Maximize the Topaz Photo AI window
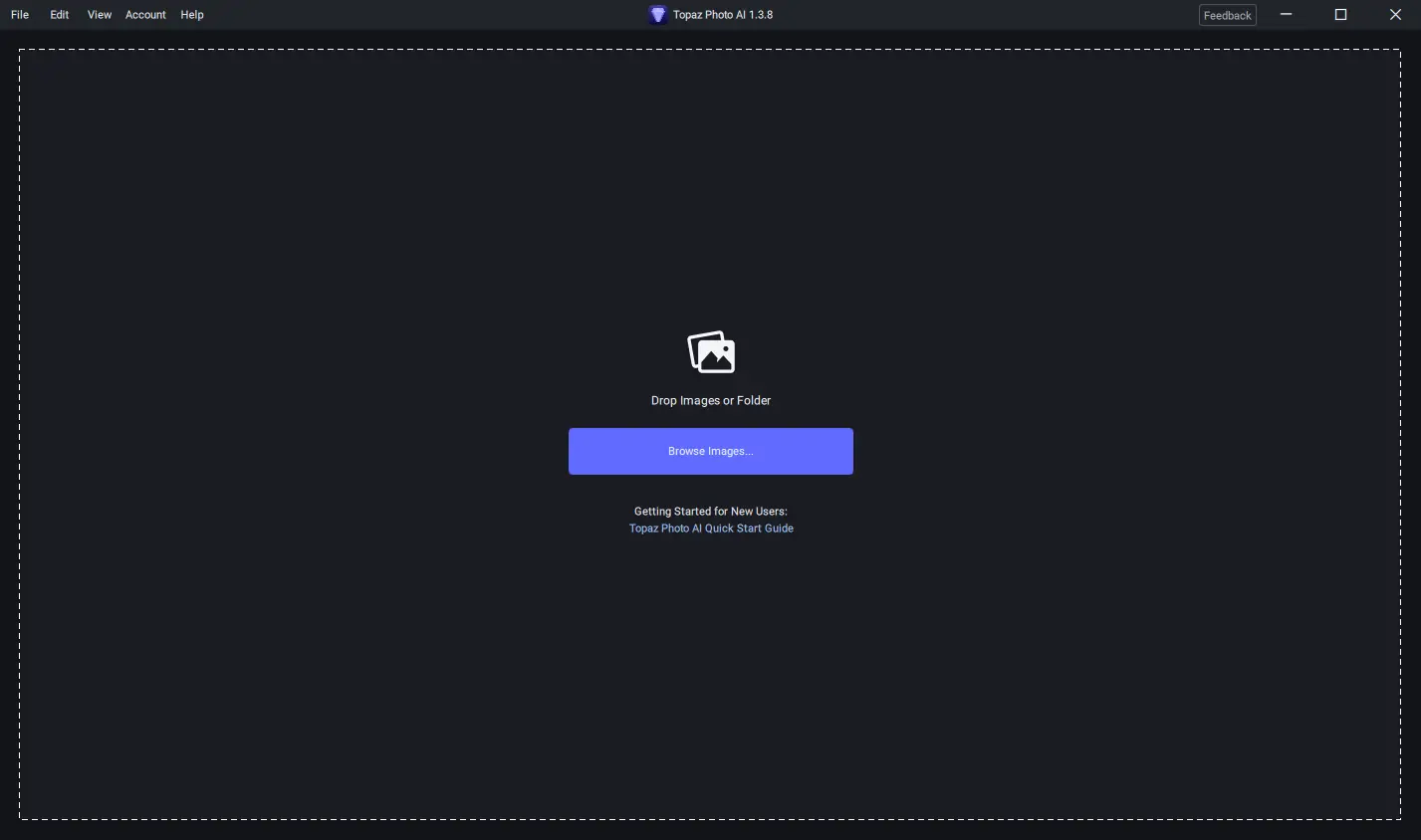1421x840 pixels. [1340, 15]
